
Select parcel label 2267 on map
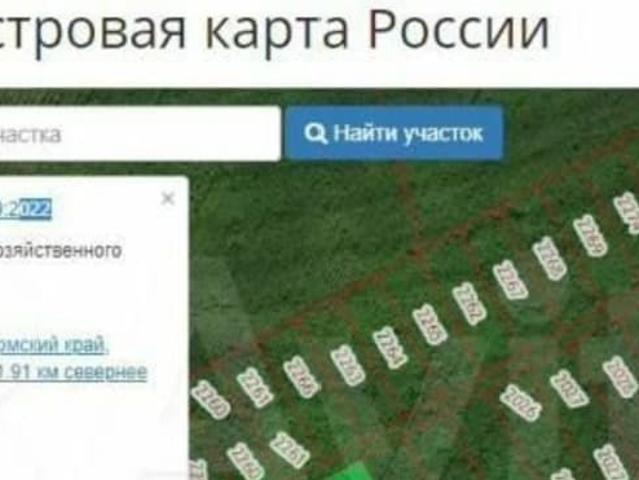(x=510, y=280)
